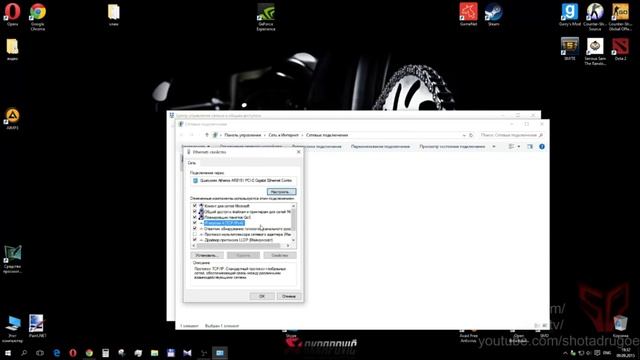Open Microsoft Edge from the taskbar
Viewport: 640px width, 360px height.
pyautogui.click(x=56, y=353)
